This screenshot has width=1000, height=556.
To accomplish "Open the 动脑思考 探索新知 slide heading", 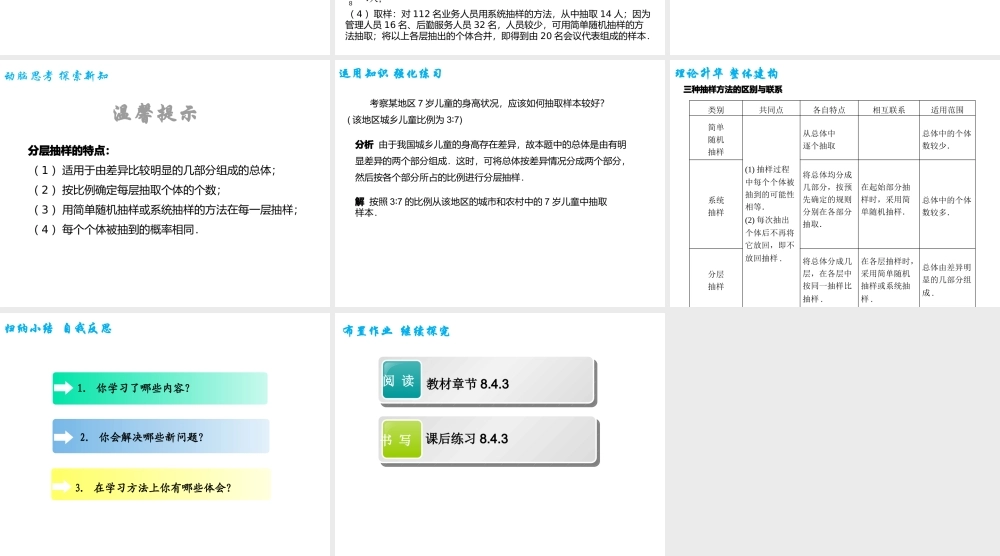I will (x=57, y=76).
